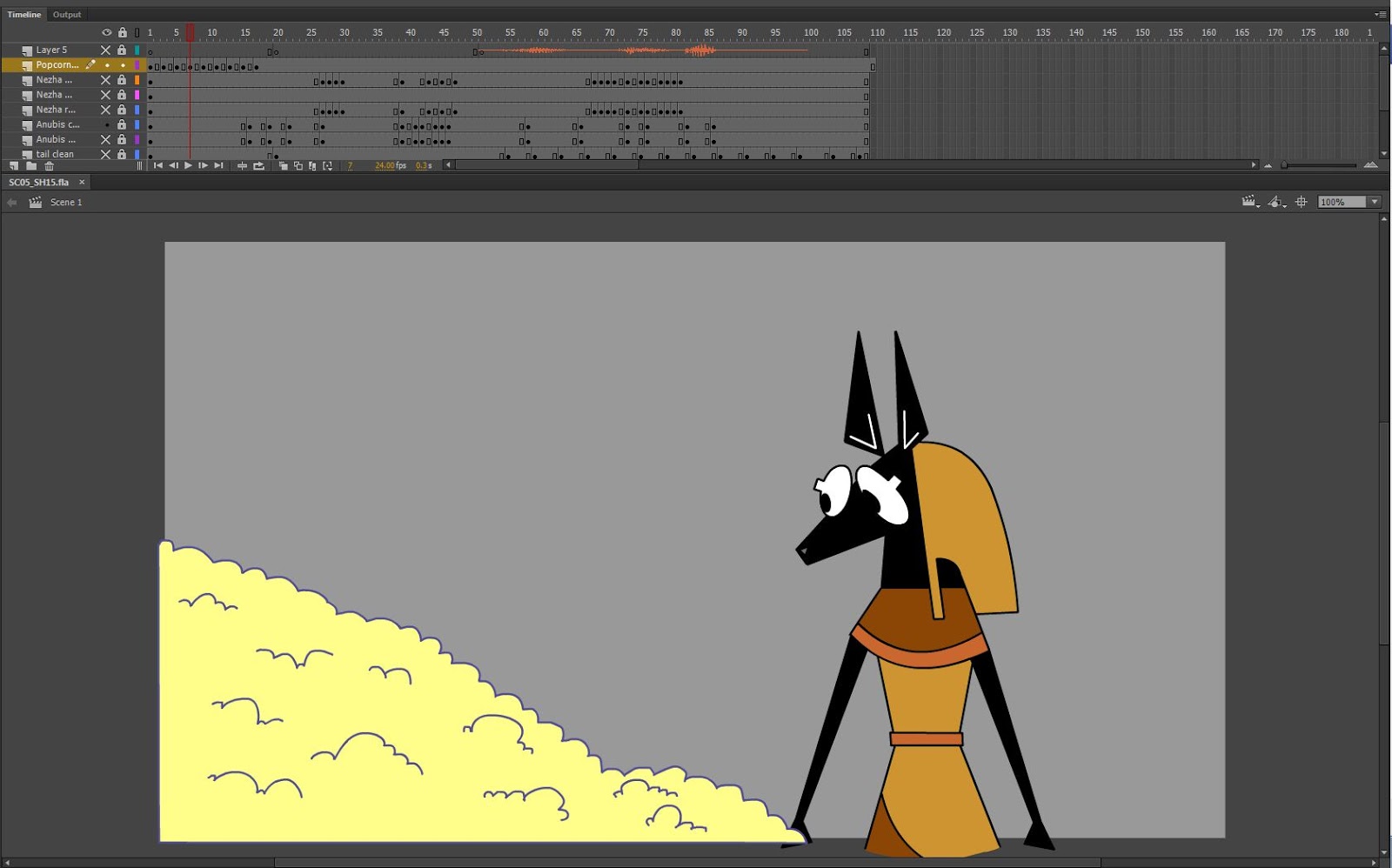Open the stage zoom dropdown arrow
Screen dimensions: 1392x868
tap(1375, 202)
